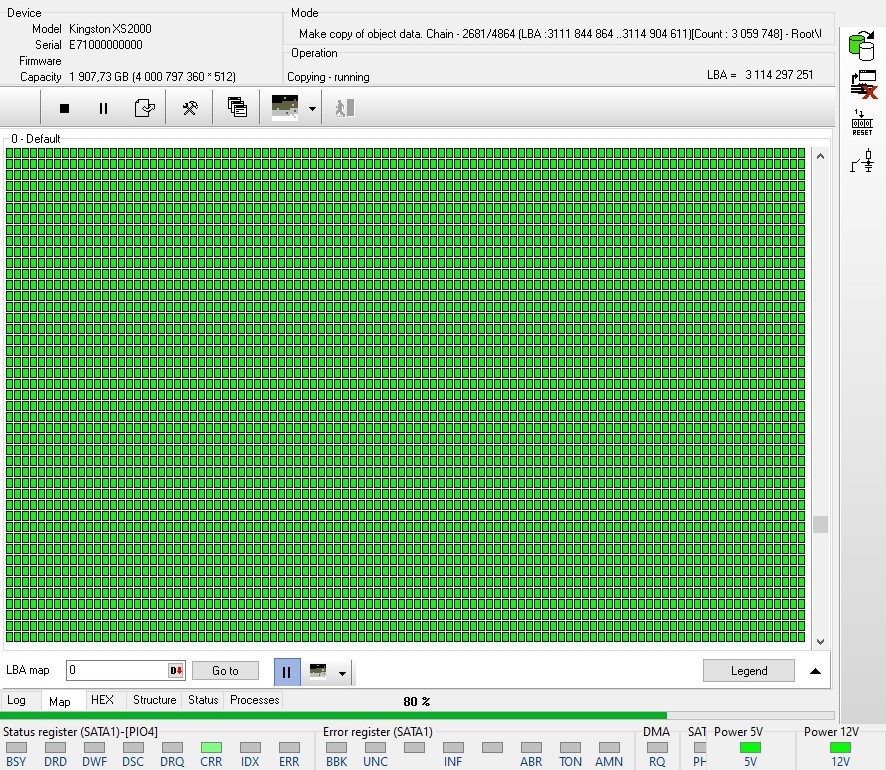
Task: Click the disk copy cylinders icon
Action: tap(861, 46)
